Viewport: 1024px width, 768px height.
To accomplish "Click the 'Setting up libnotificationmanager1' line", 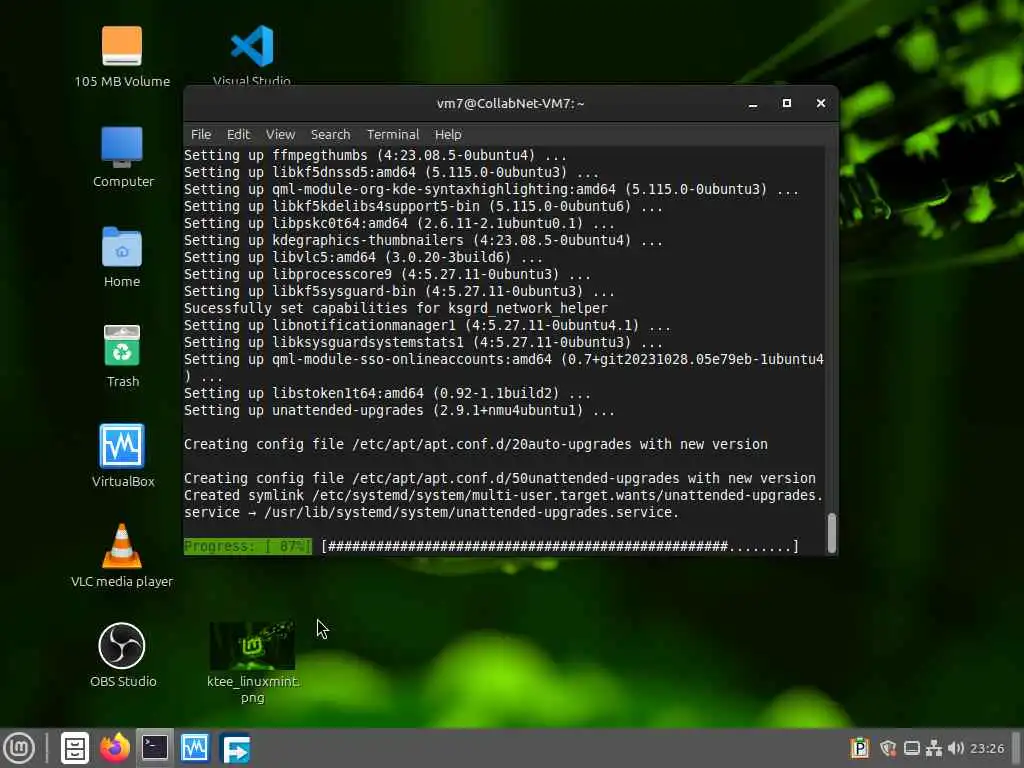I will (427, 325).
